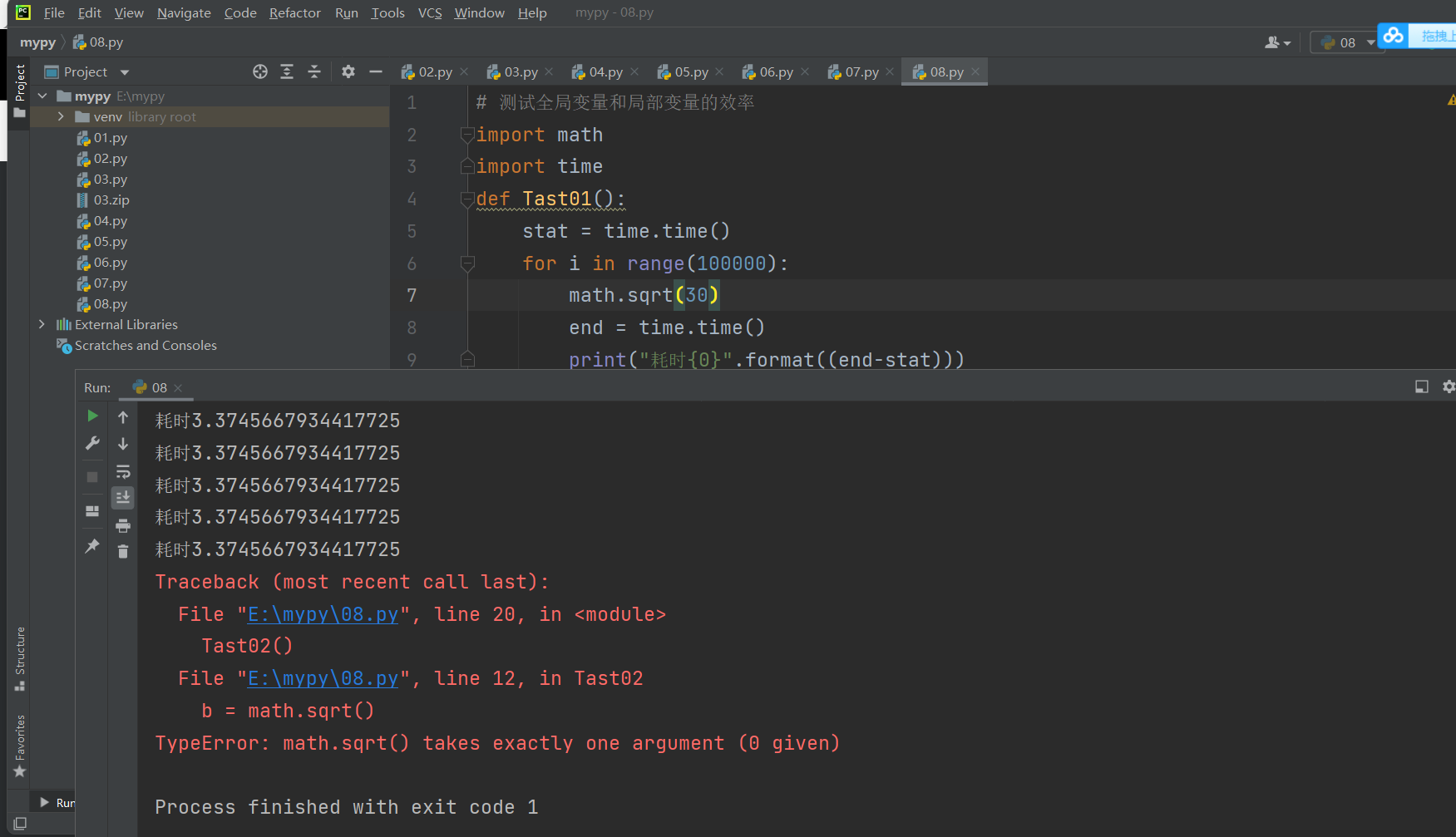Open Project view dropdown arrow
1456x837 pixels.
click(x=125, y=72)
